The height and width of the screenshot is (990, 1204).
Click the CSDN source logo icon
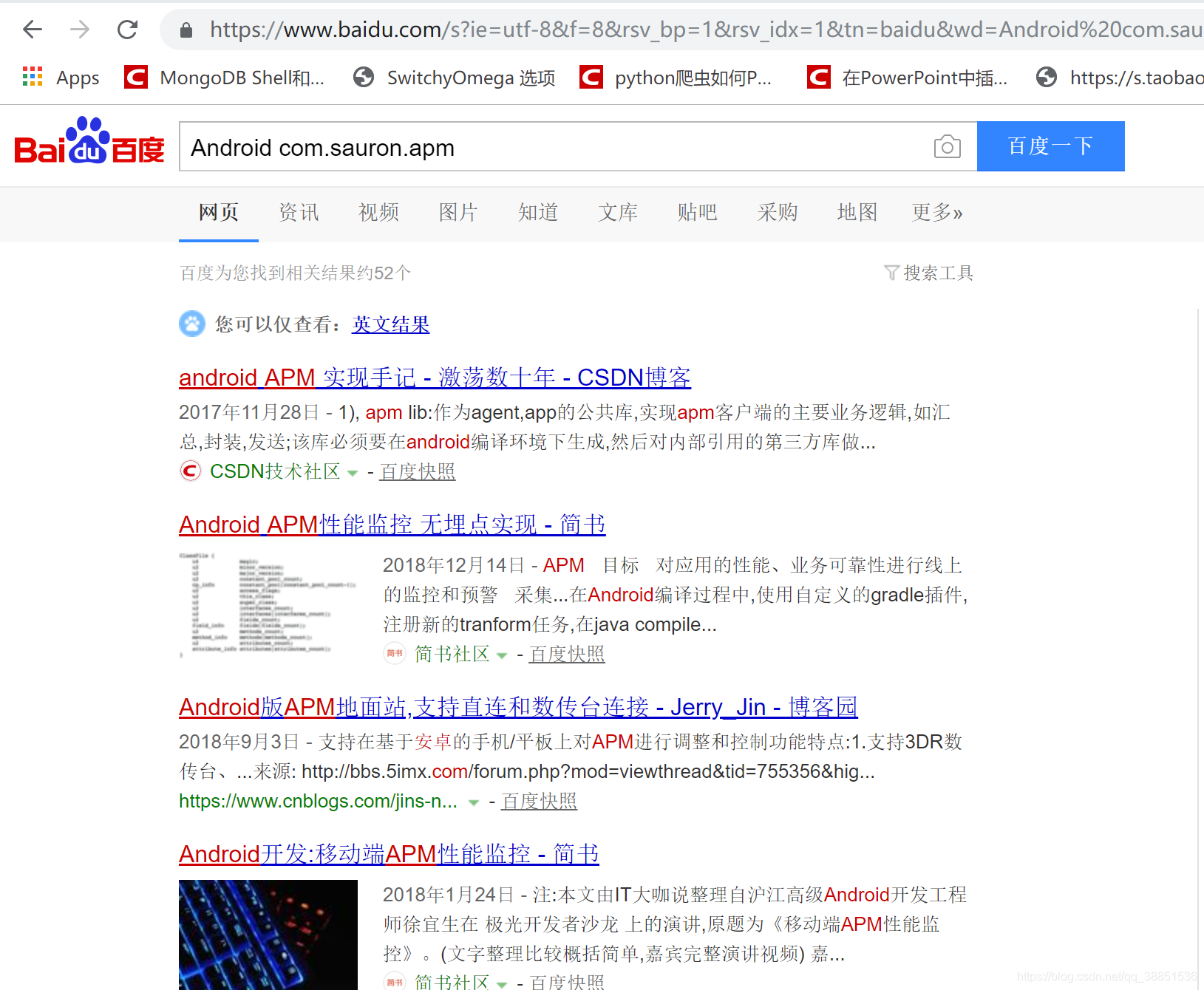pyautogui.click(x=191, y=471)
